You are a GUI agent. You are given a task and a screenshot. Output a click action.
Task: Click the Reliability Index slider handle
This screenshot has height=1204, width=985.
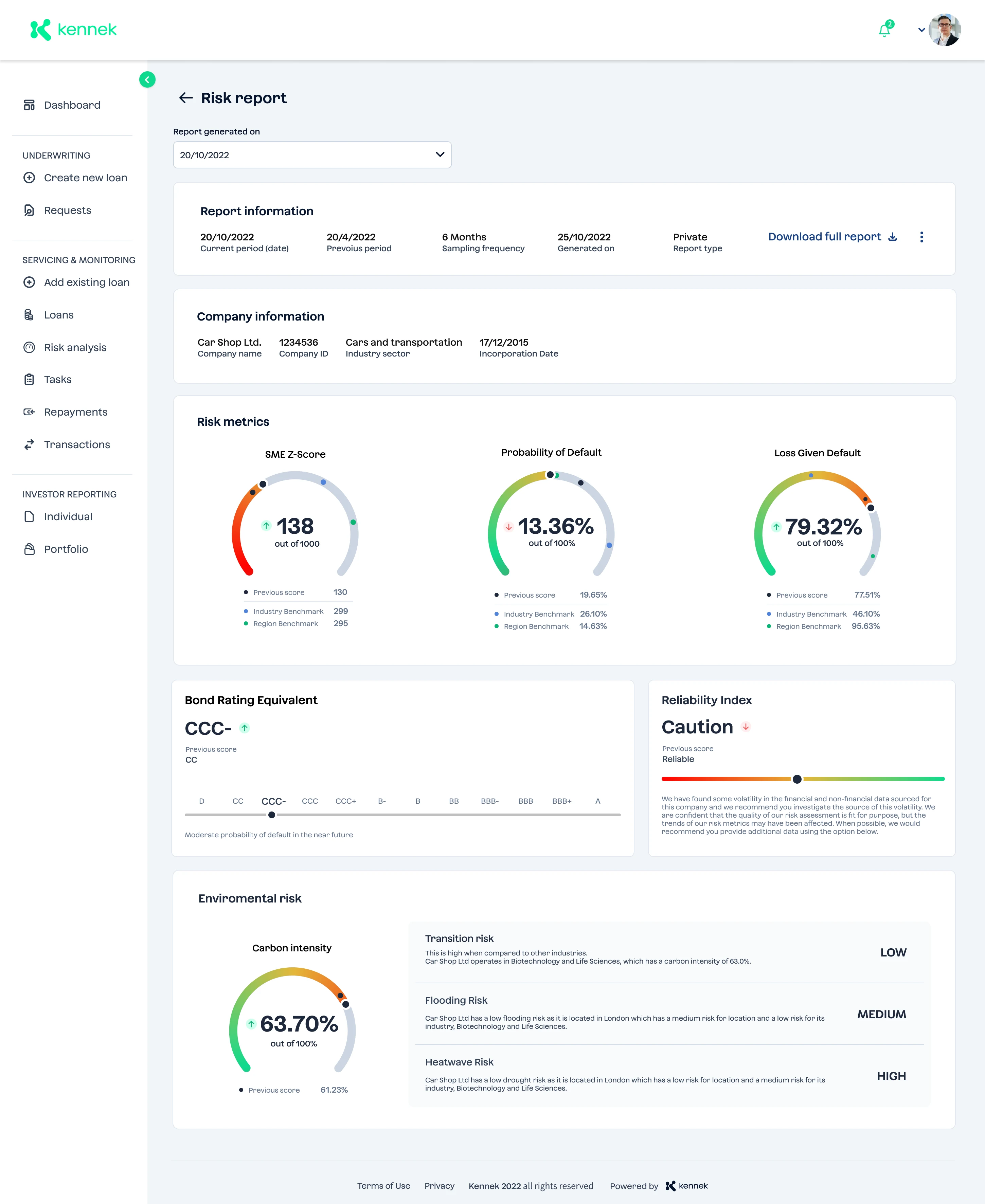pyautogui.click(x=797, y=779)
